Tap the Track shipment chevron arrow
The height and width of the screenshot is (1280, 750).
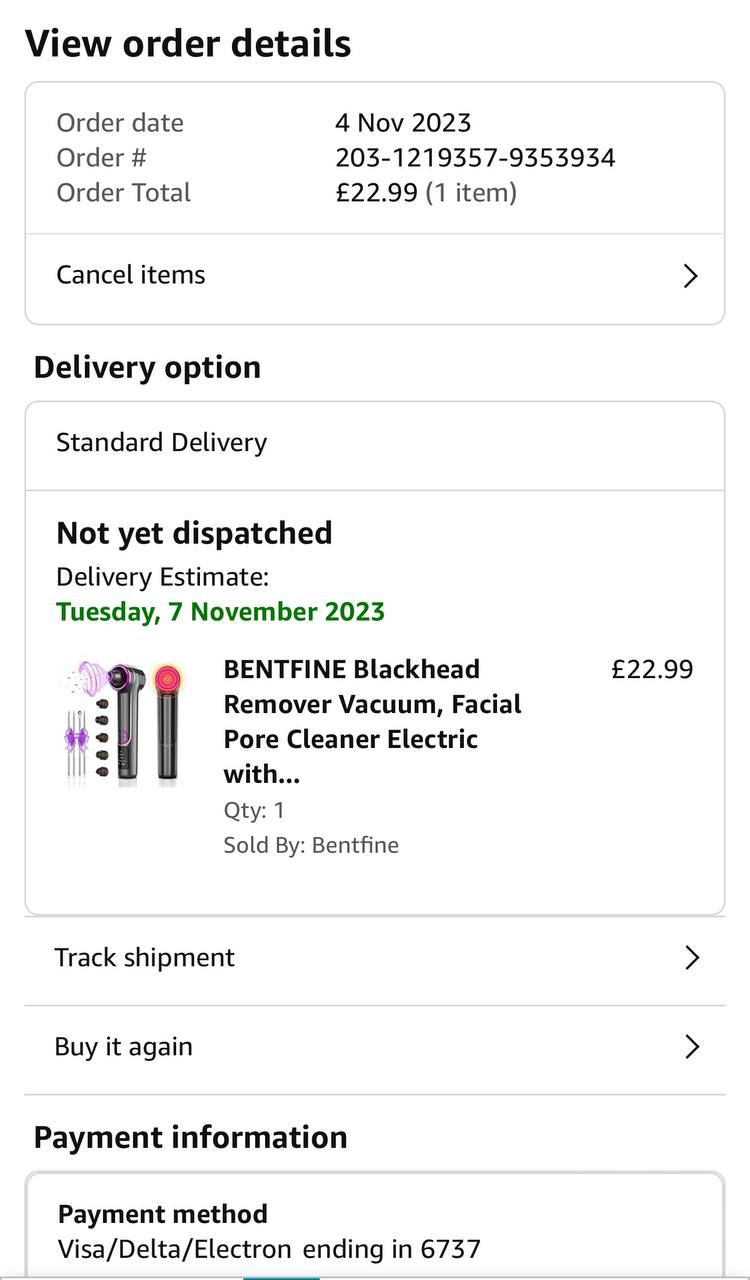pos(691,958)
